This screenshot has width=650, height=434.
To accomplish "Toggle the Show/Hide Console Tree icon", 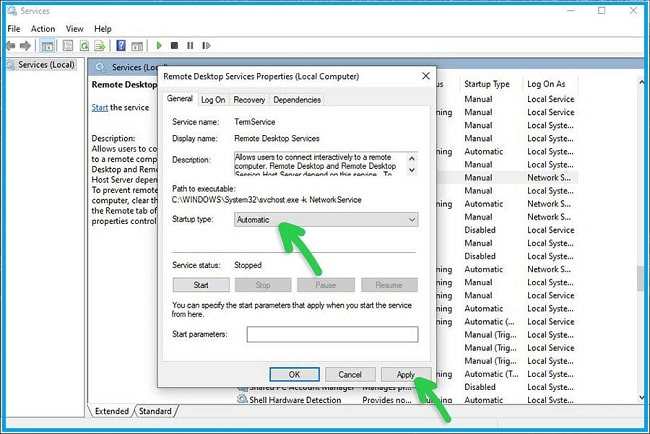I will [x=47, y=46].
